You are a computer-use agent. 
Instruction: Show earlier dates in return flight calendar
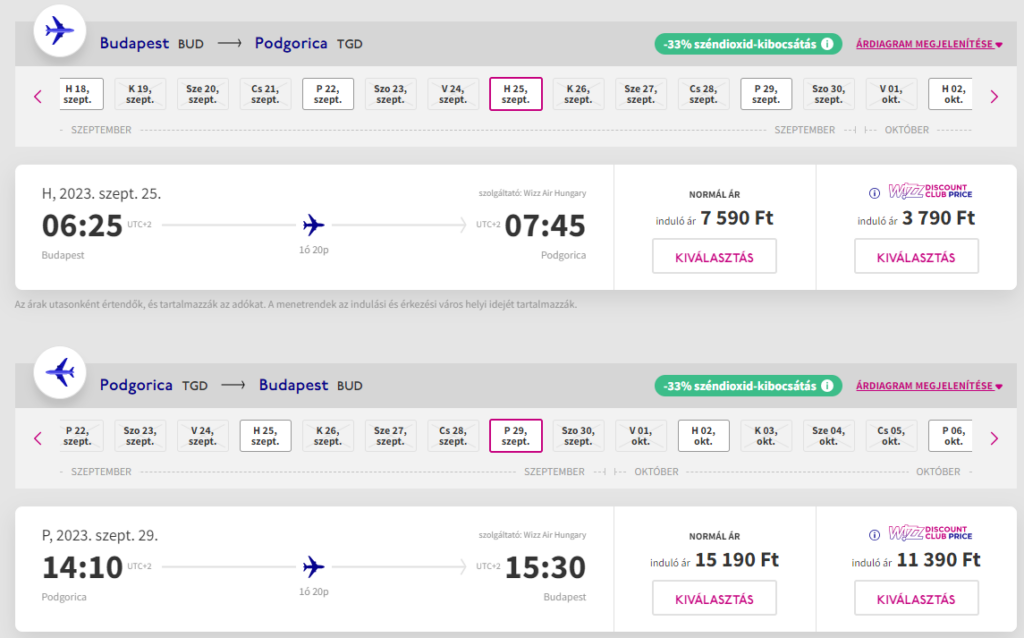38,438
